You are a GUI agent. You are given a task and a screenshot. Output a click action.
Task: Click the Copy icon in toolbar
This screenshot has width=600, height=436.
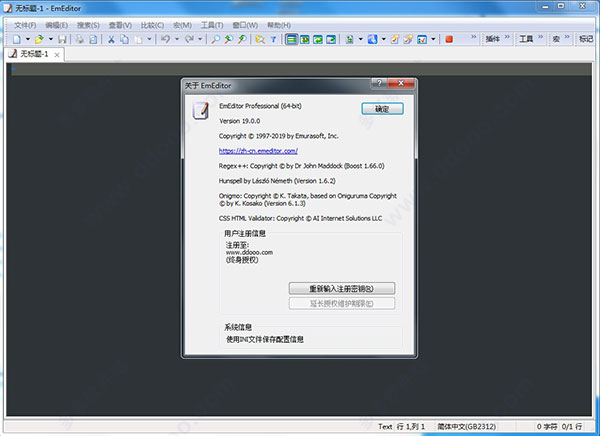(x=124, y=39)
